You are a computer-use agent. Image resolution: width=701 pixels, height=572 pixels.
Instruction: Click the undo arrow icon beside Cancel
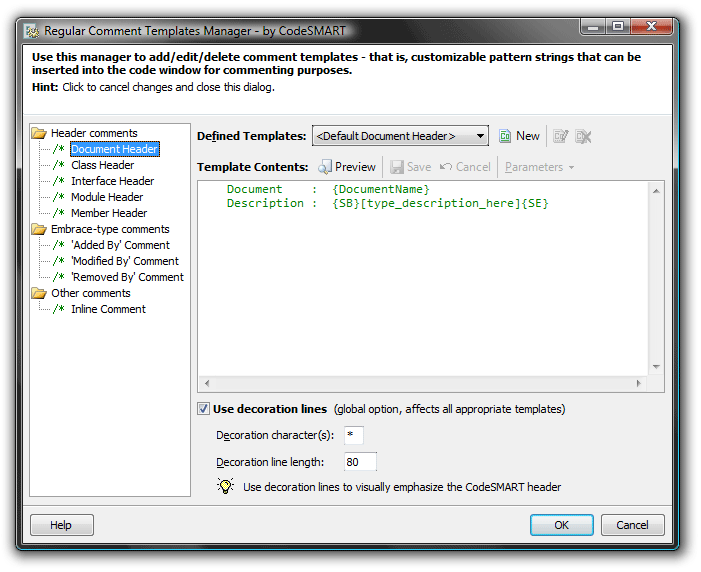point(445,167)
